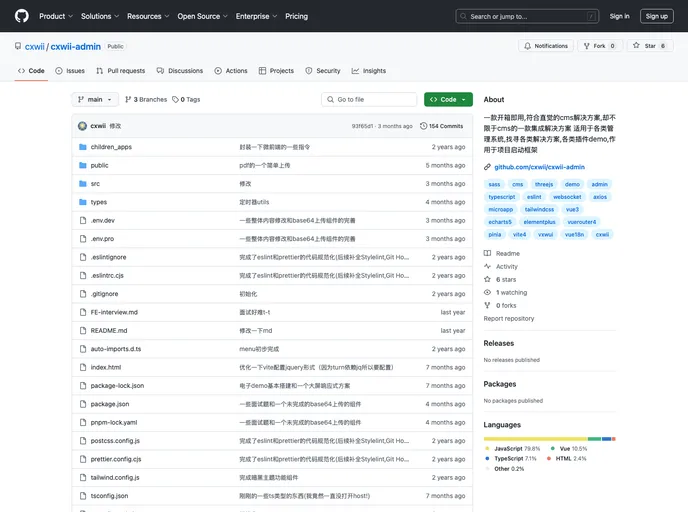
Task: Click the 93f65d1 commit hash
Action: tap(362, 126)
